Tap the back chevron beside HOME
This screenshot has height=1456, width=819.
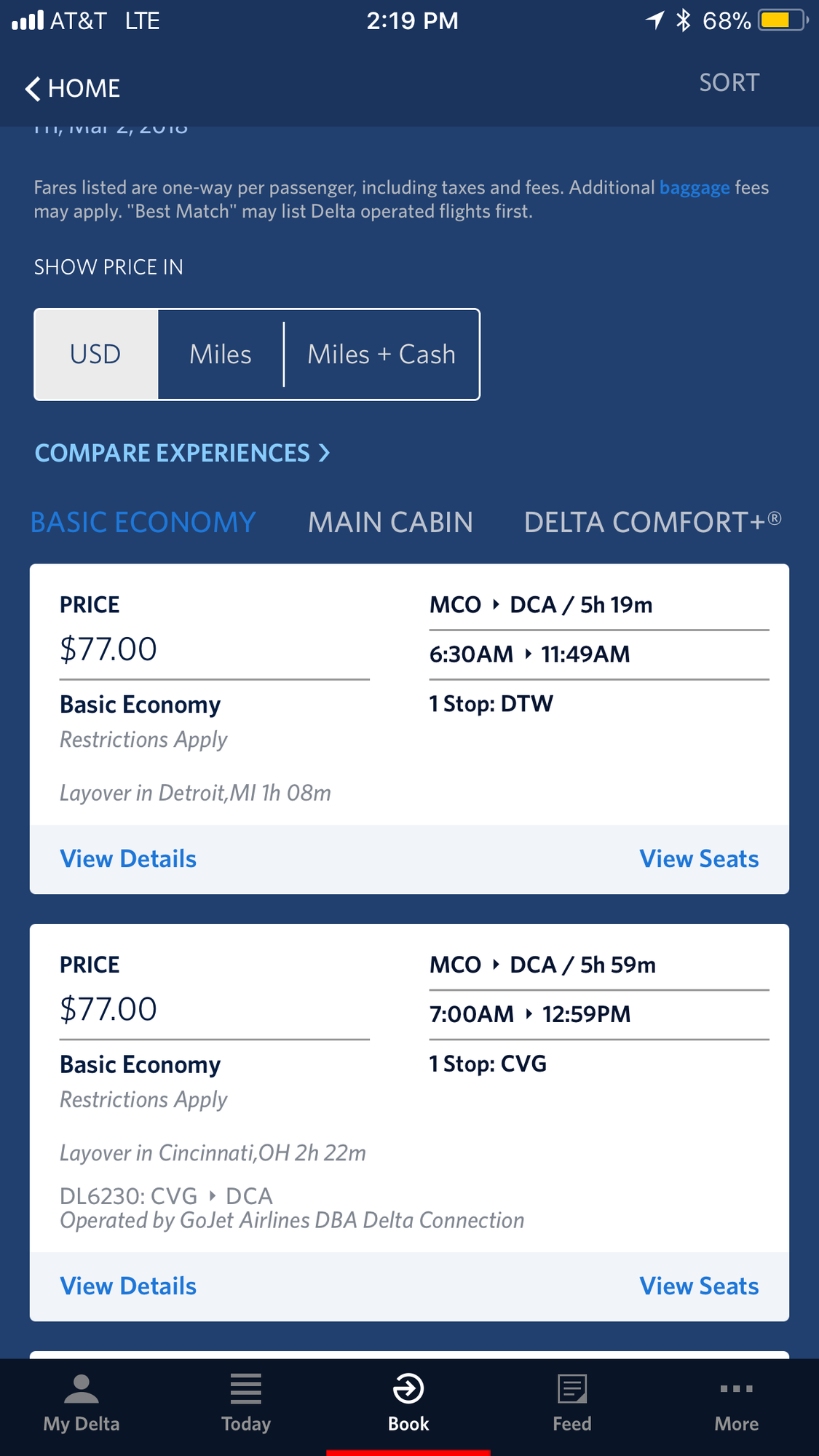click(33, 89)
